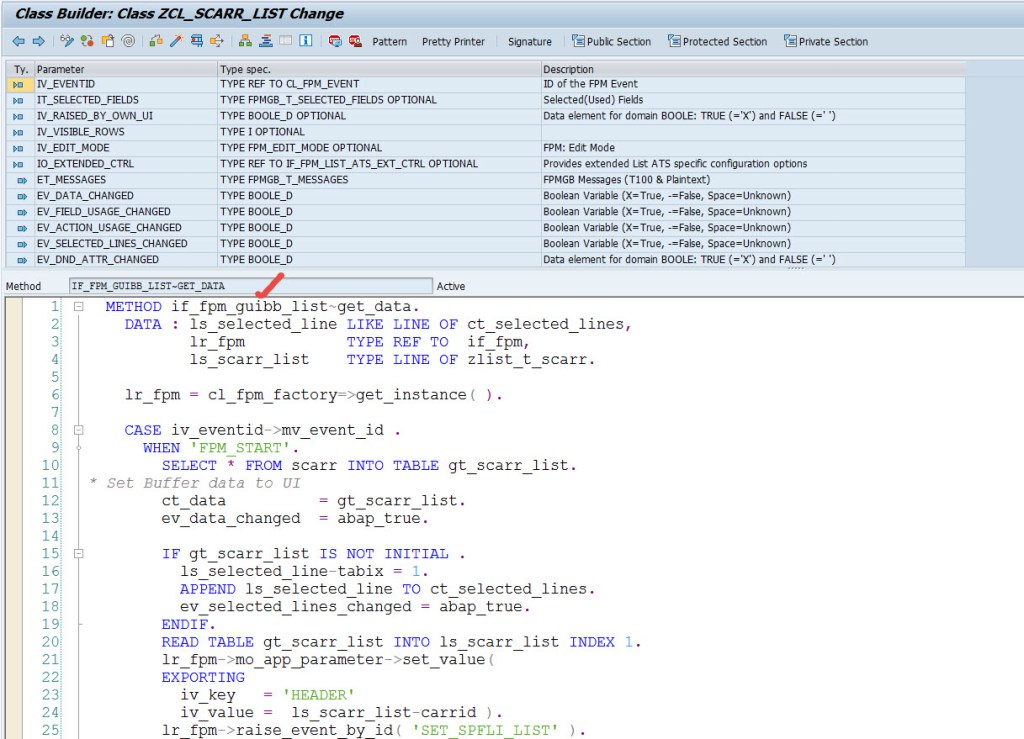Click the Forward arrow toolbar icon
Screen dimensions: 1024x739
pyautogui.click(x=39, y=41)
